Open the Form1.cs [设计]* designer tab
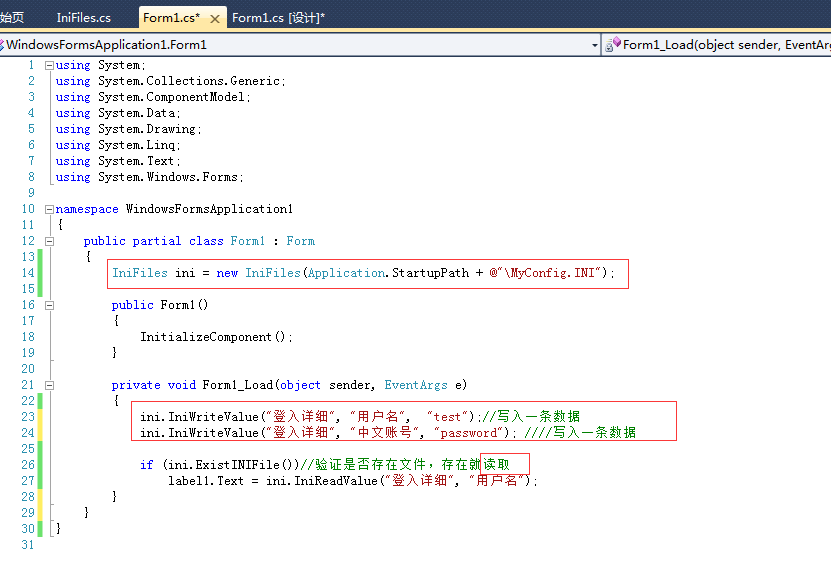The image size is (831, 562). pos(278,18)
